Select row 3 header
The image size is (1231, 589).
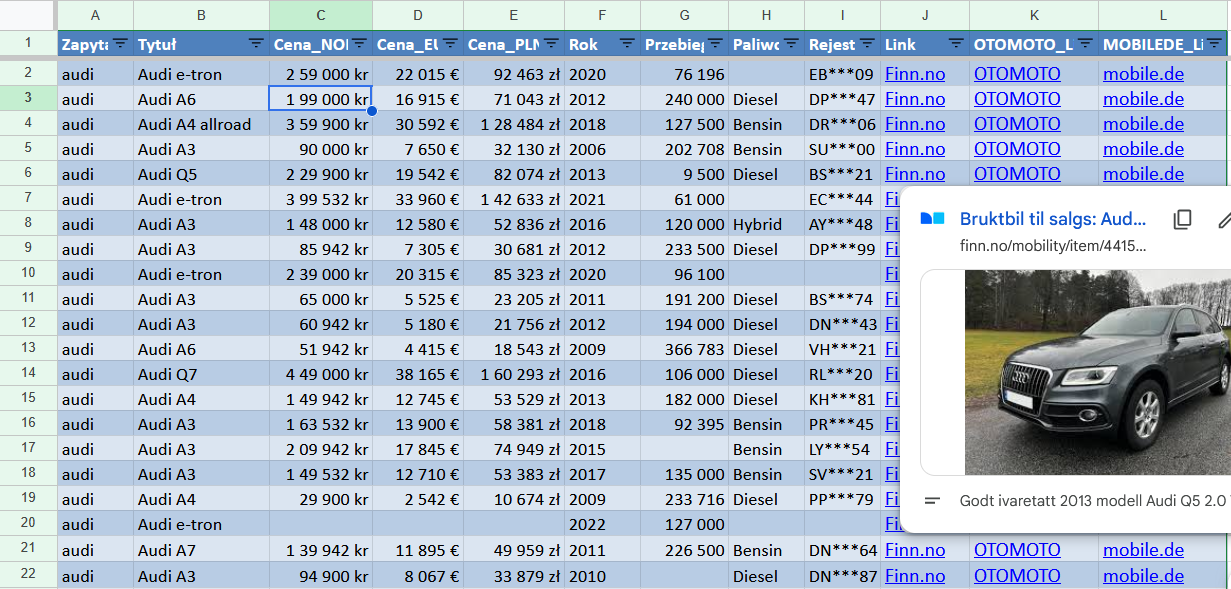tap(28, 98)
